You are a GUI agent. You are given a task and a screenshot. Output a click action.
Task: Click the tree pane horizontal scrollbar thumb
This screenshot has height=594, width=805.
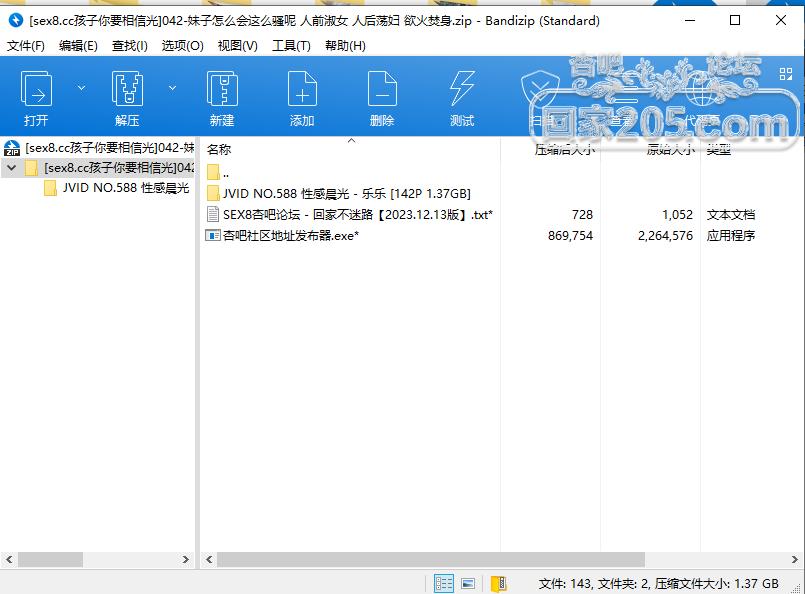pos(50,560)
